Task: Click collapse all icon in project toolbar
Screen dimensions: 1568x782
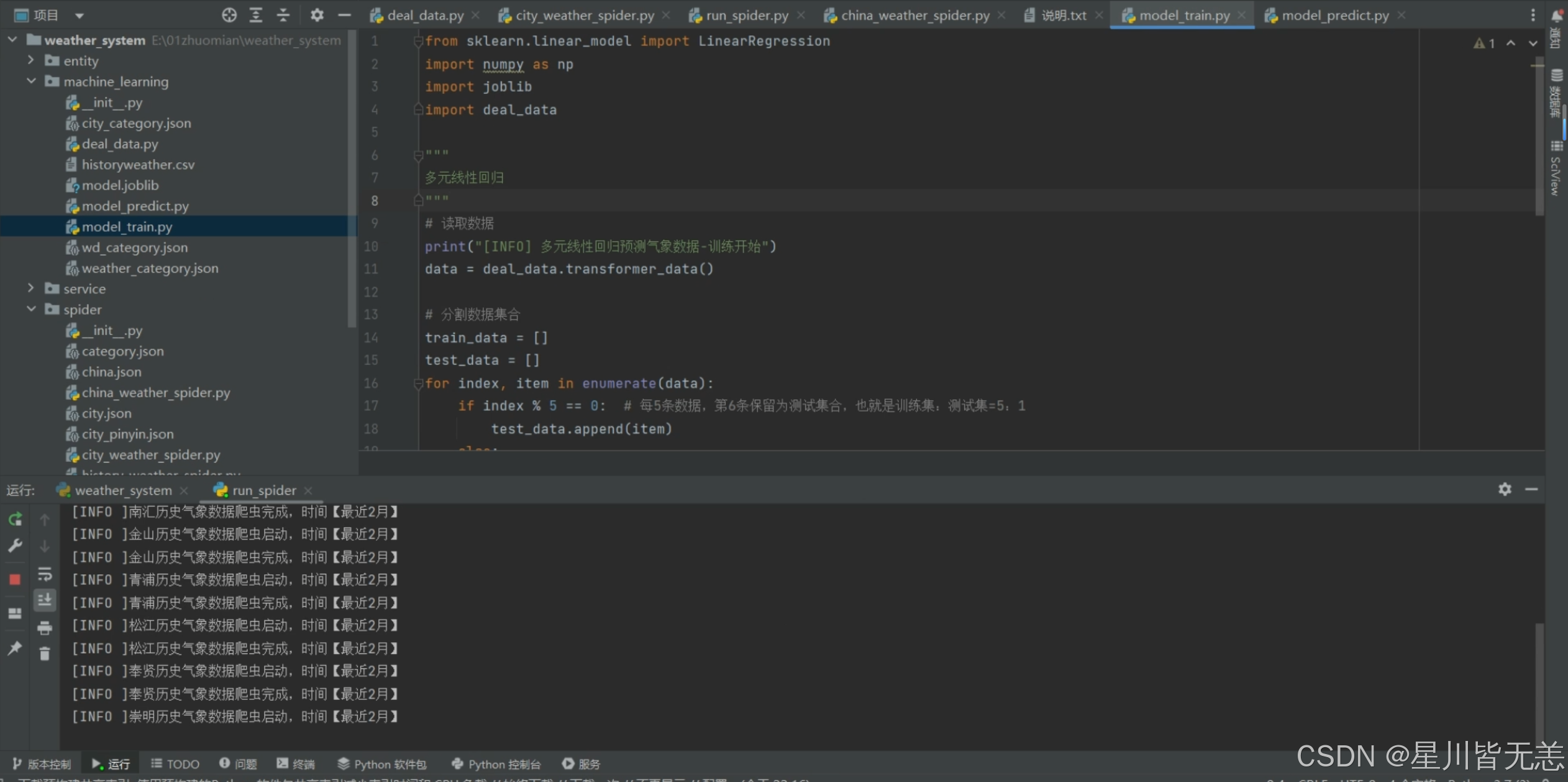Action: click(283, 15)
